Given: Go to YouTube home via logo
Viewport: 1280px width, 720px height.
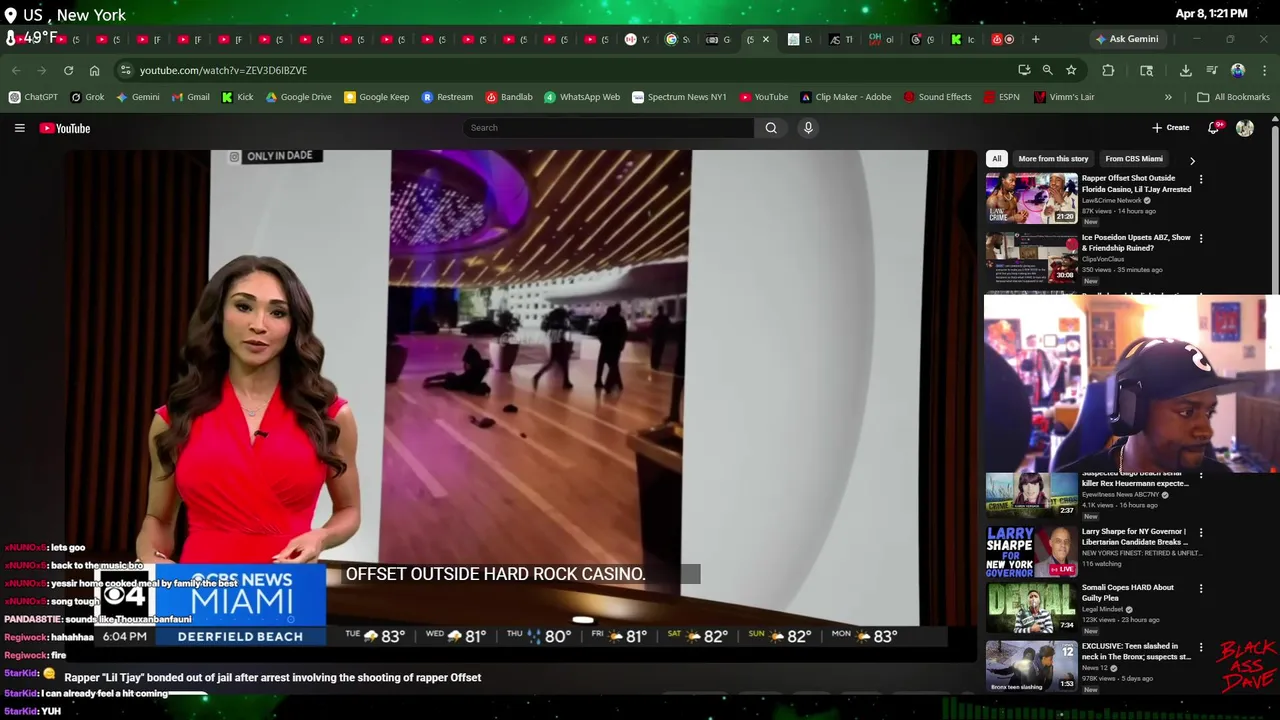Looking at the screenshot, I should click(x=65, y=128).
